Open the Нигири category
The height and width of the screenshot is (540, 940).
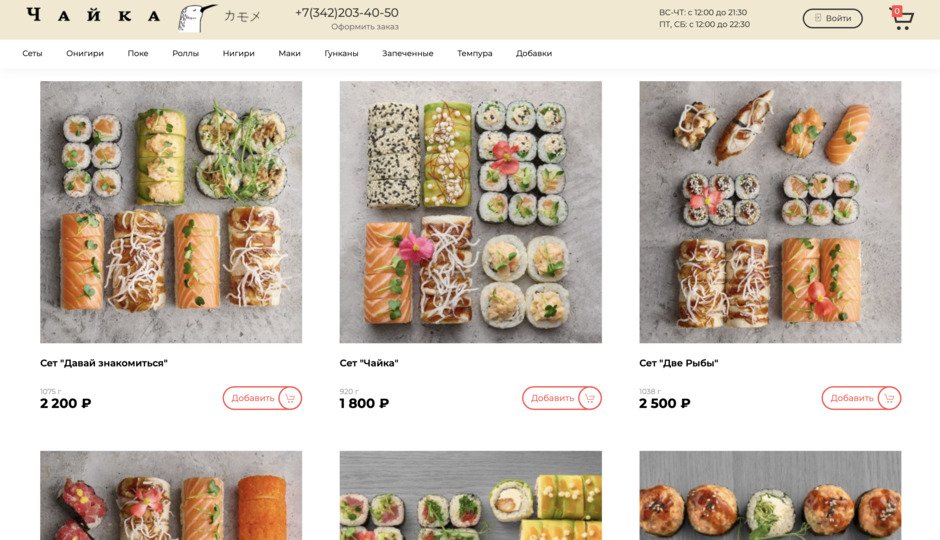(x=239, y=53)
